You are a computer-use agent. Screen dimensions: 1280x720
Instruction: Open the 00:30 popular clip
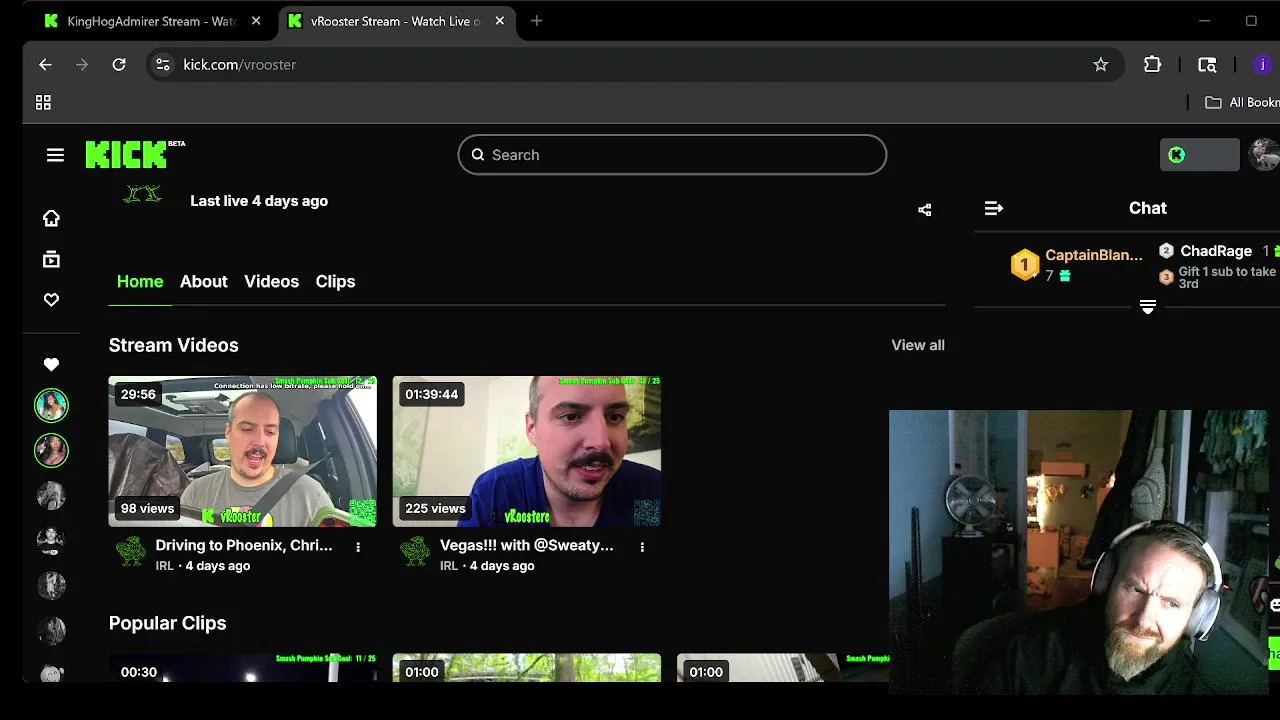click(243, 668)
